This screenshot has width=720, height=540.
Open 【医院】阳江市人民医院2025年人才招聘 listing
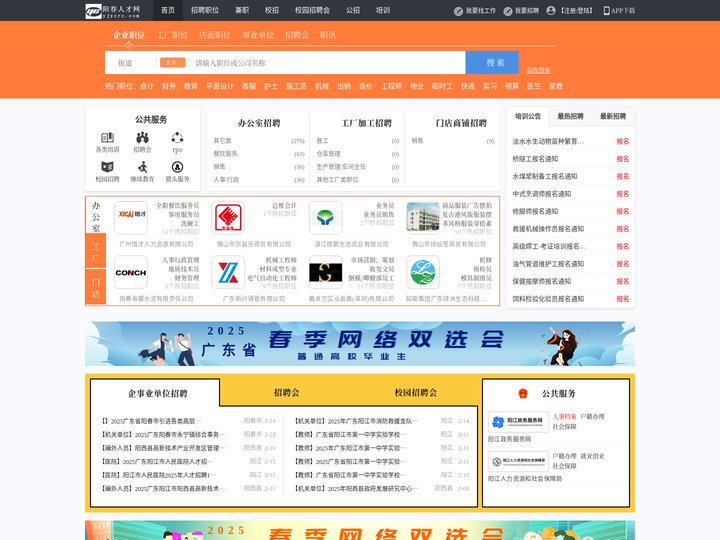pyautogui.click(x=158, y=475)
